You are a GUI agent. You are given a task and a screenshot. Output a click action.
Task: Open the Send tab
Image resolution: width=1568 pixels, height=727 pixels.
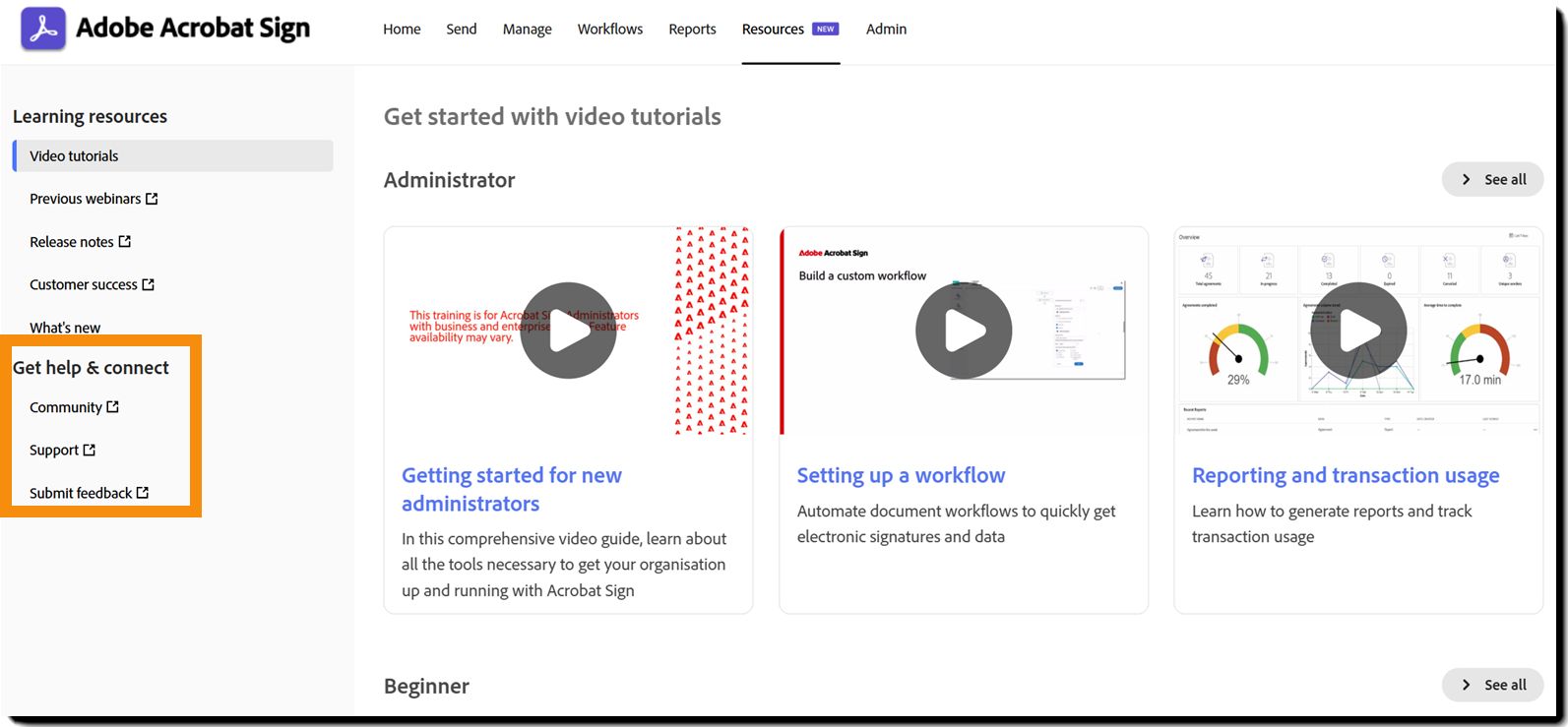462,30
